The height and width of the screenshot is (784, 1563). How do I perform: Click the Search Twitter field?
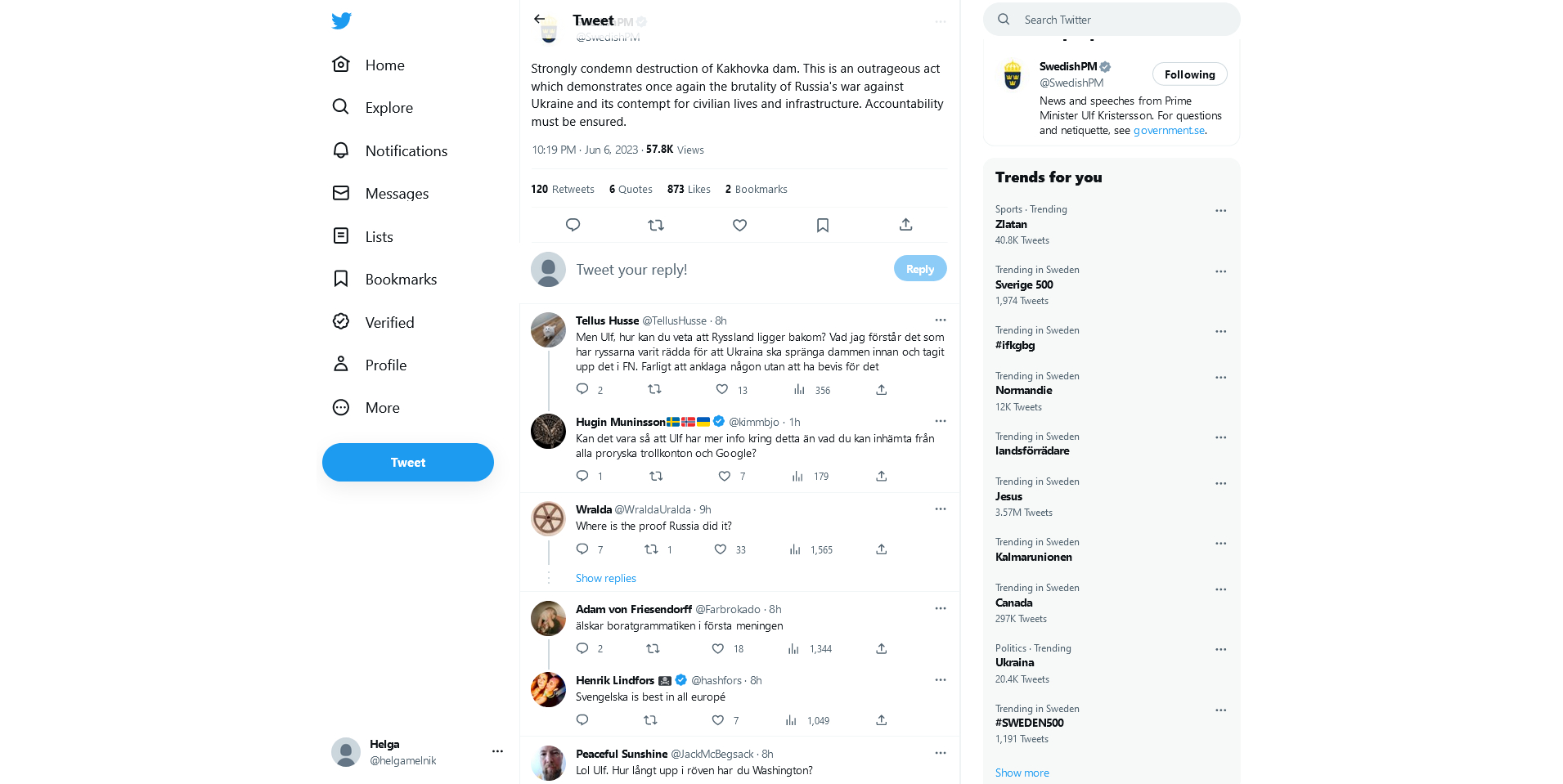pos(1121,20)
